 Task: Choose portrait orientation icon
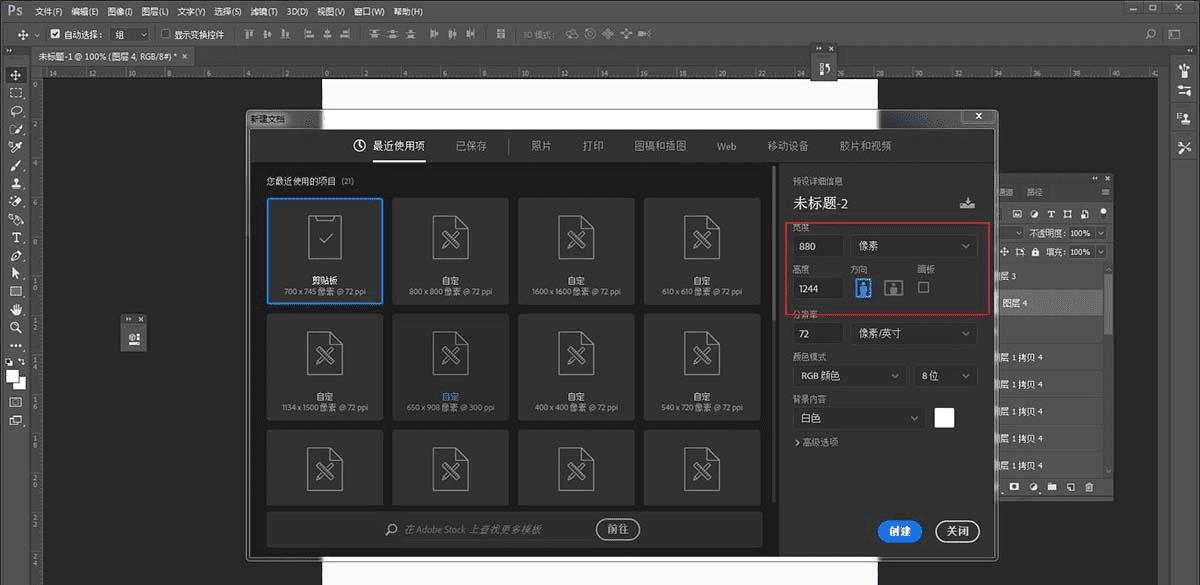[x=863, y=287]
